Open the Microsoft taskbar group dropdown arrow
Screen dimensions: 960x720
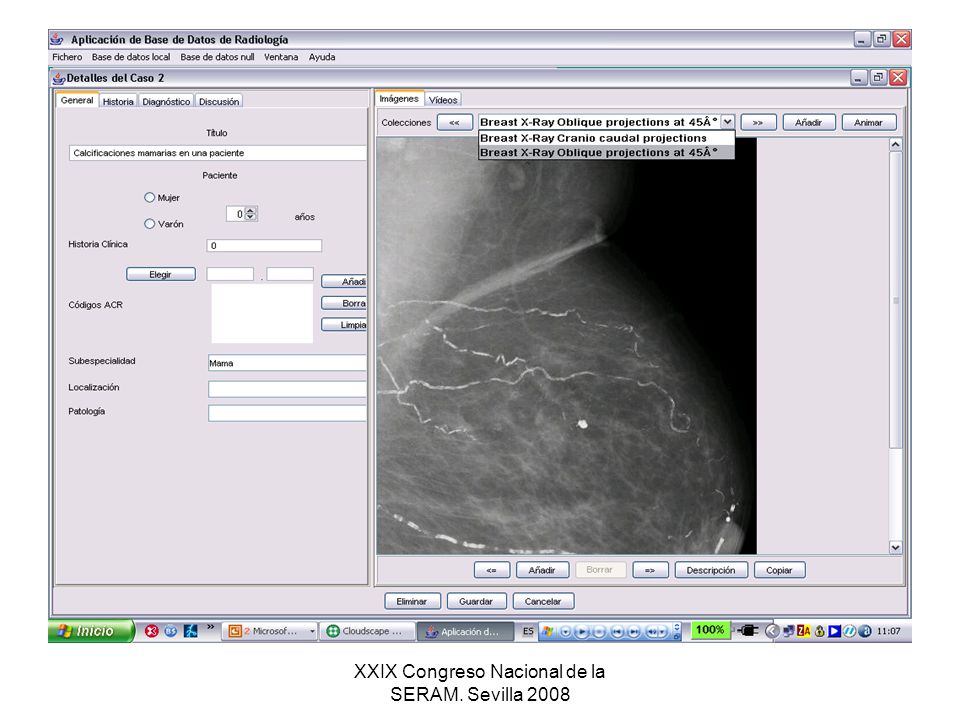[x=312, y=631]
